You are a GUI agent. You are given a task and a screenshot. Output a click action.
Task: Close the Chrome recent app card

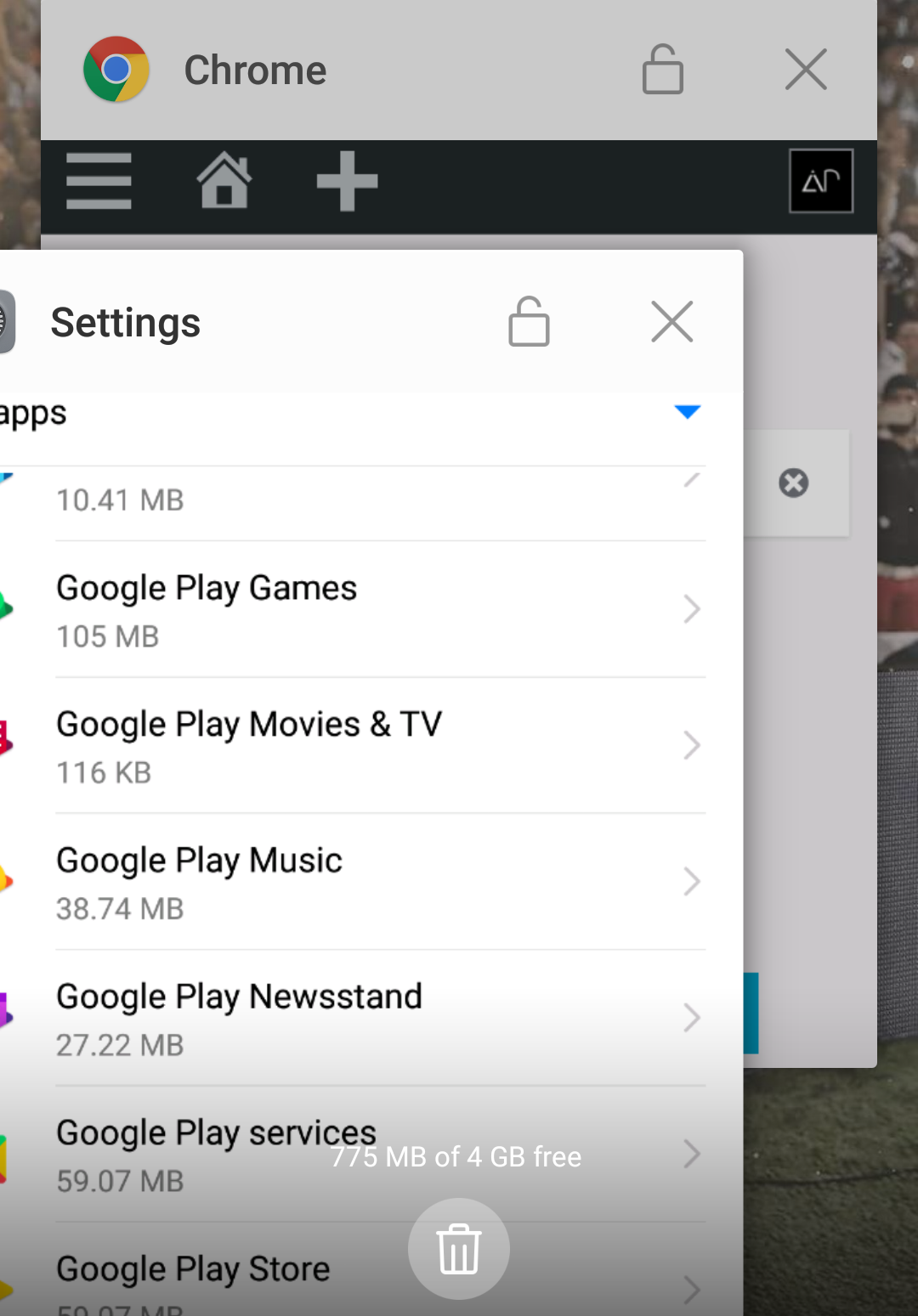tap(806, 69)
